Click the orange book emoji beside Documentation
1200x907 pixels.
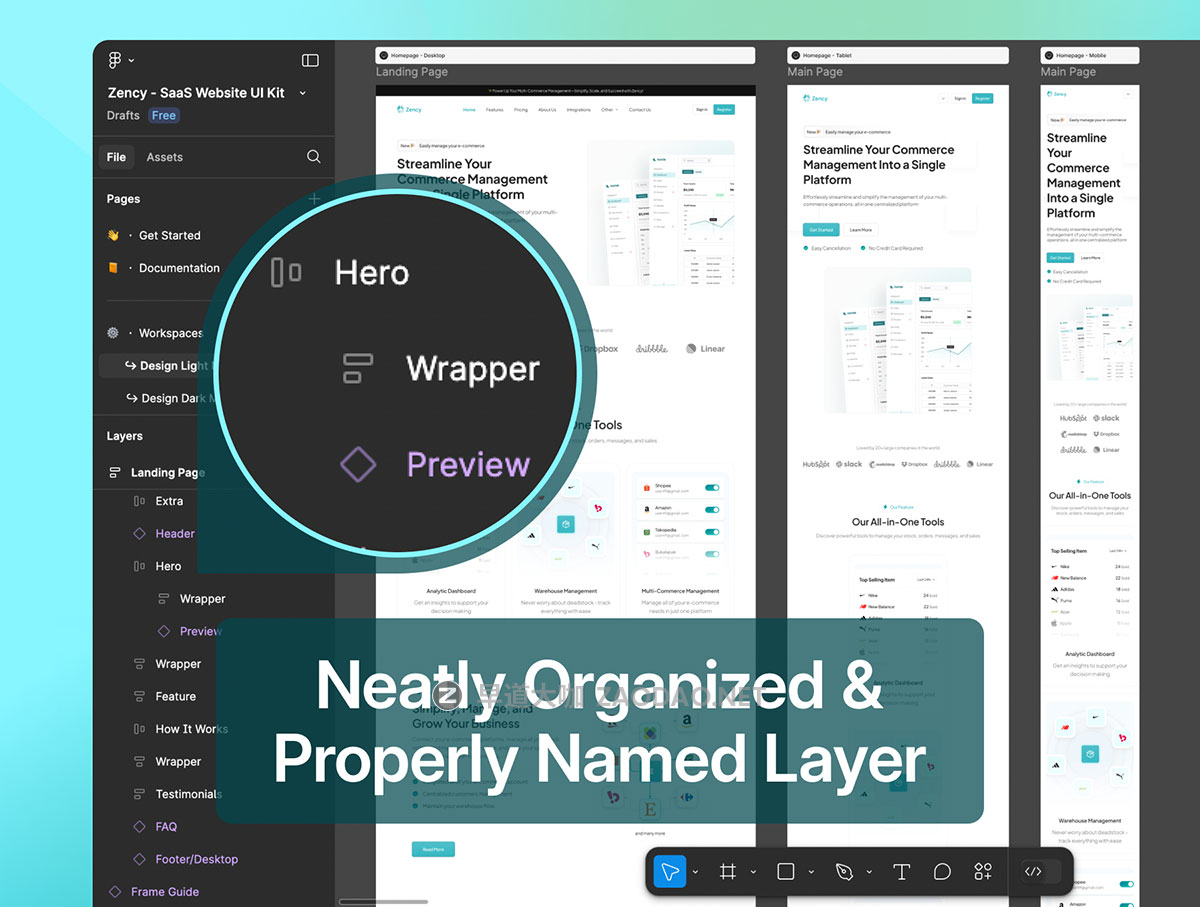click(113, 268)
